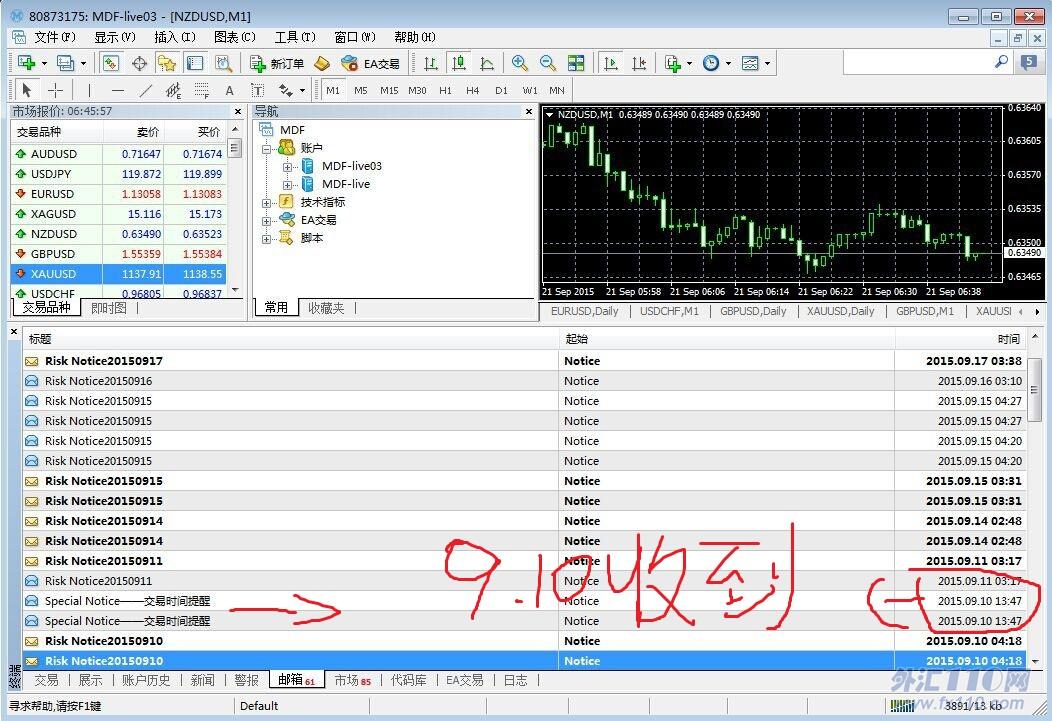This screenshot has height=721, width=1052.
Task: Select the trendline tool
Action: (x=146, y=90)
